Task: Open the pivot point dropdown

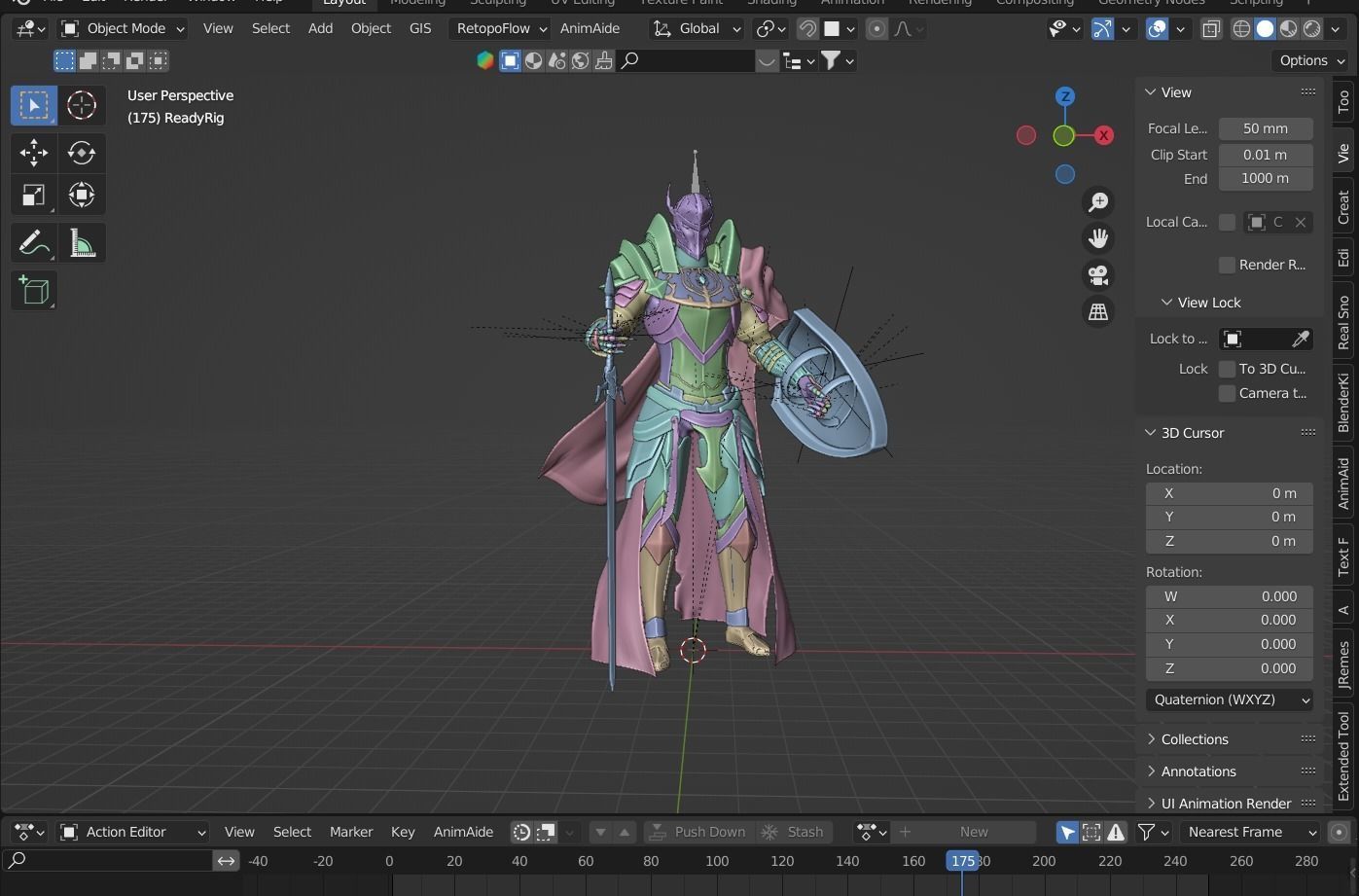Action: [770, 29]
